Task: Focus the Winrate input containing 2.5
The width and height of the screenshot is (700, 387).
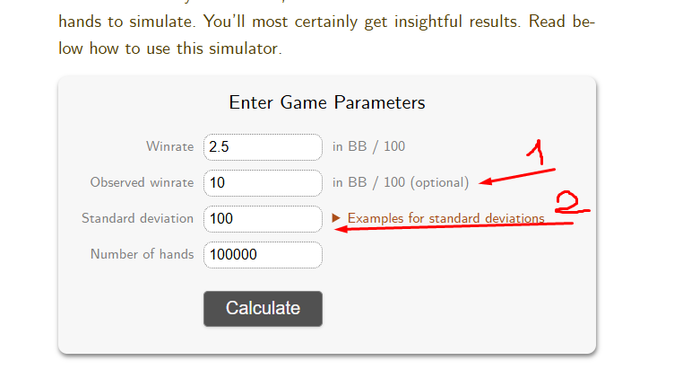Action: tap(263, 147)
